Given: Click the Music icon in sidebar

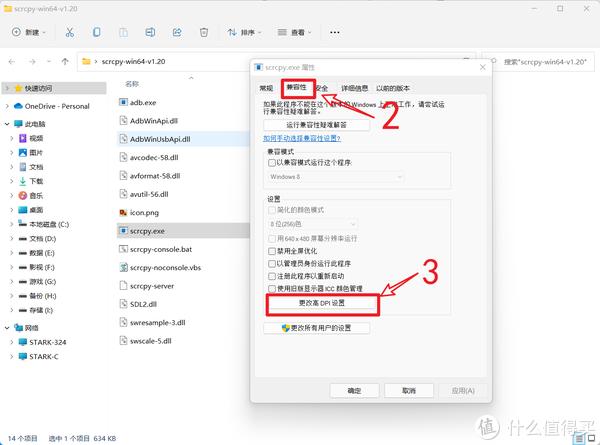Looking at the screenshot, I should pyautogui.click(x=23, y=196).
